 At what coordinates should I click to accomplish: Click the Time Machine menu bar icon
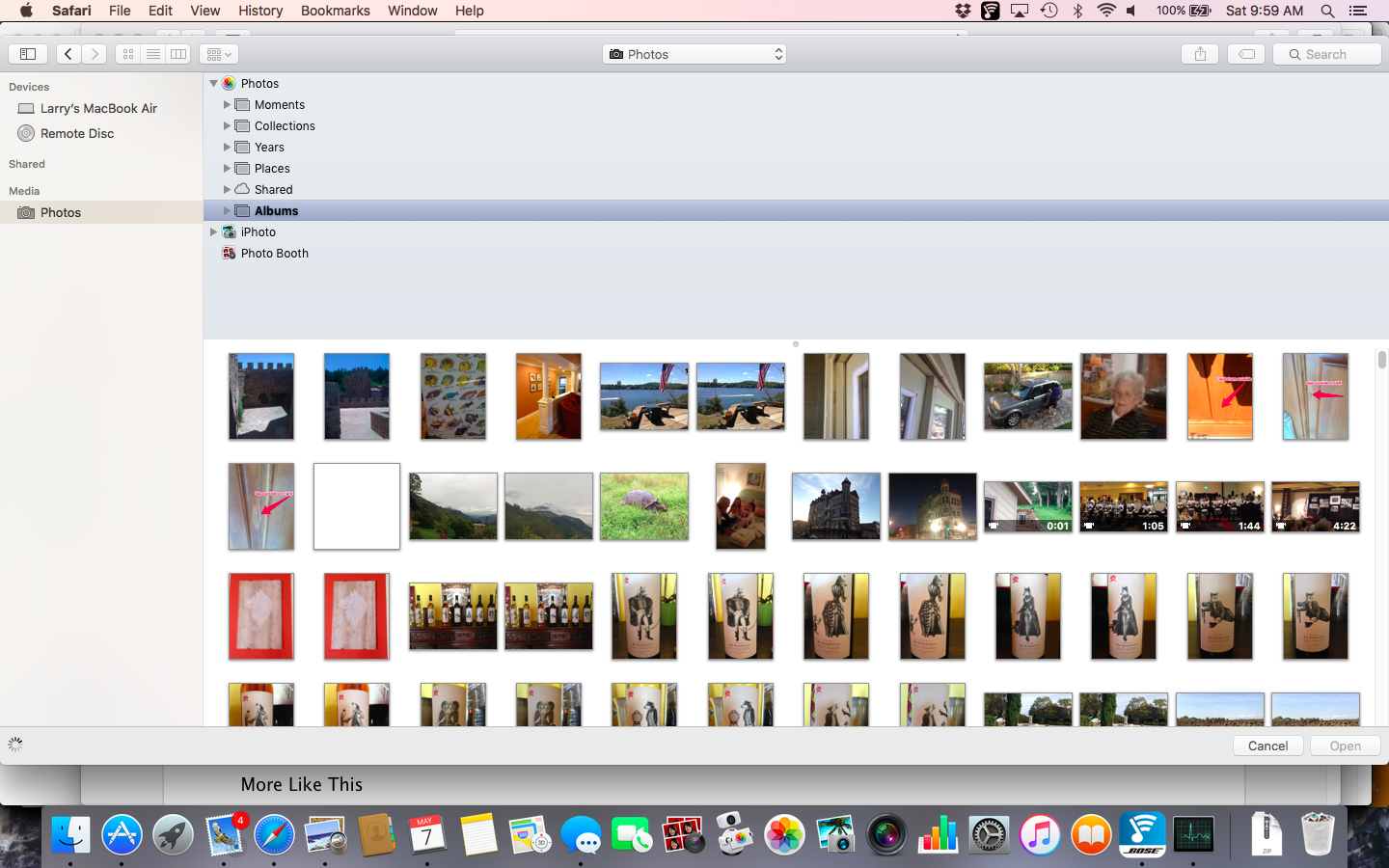pyautogui.click(x=1049, y=11)
